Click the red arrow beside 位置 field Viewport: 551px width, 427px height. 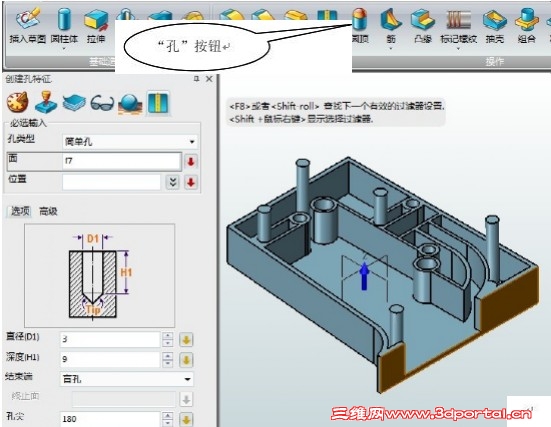coord(191,182)
